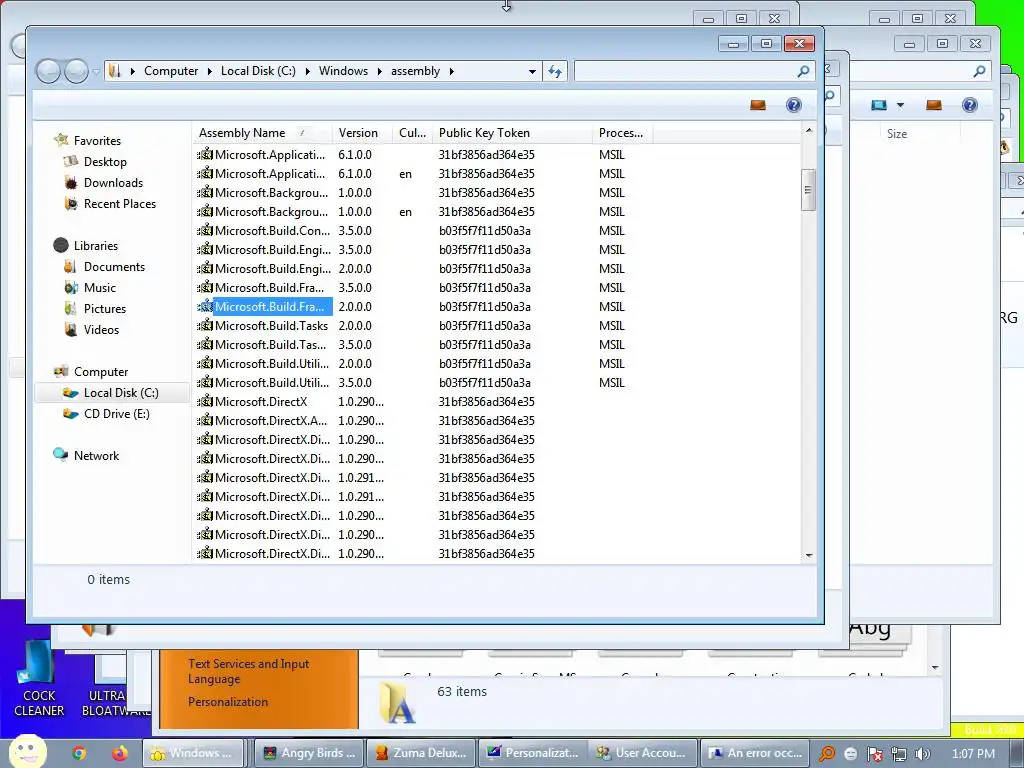Viewport: 1024px width, 768px height.
Task: Click the Action Center flag tray icon
Action: tap(874, 754)
